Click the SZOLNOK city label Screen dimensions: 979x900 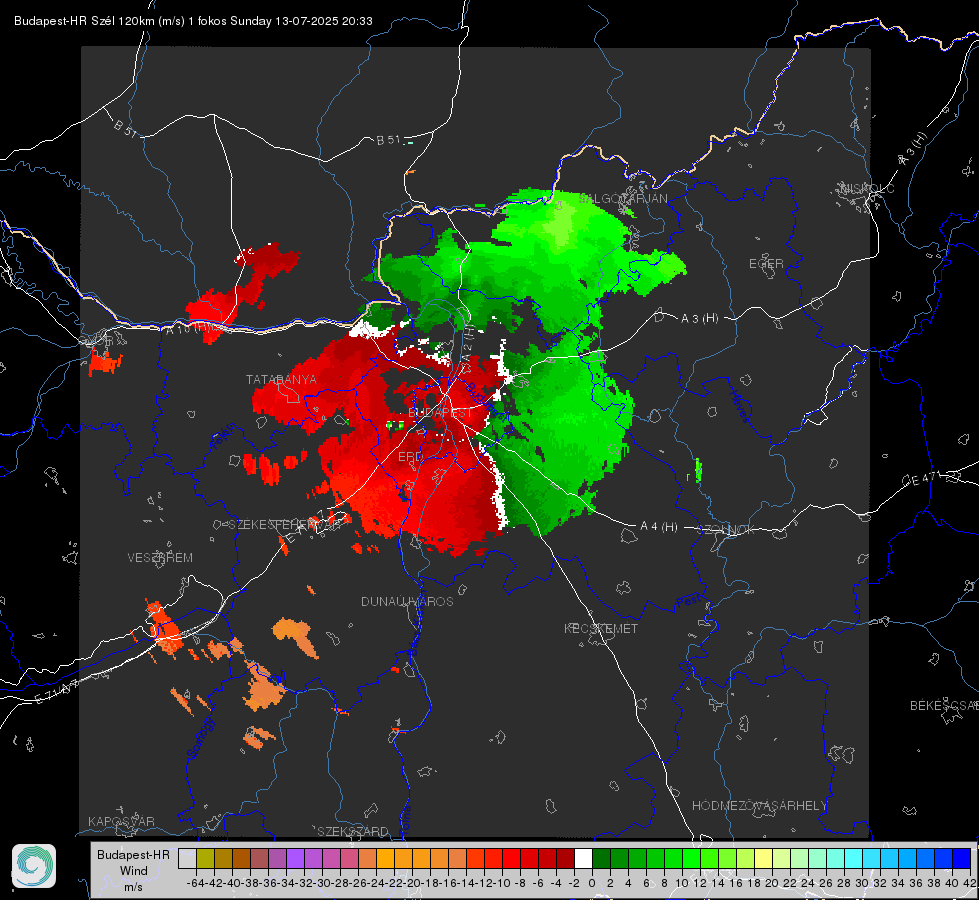coord(726,530)
